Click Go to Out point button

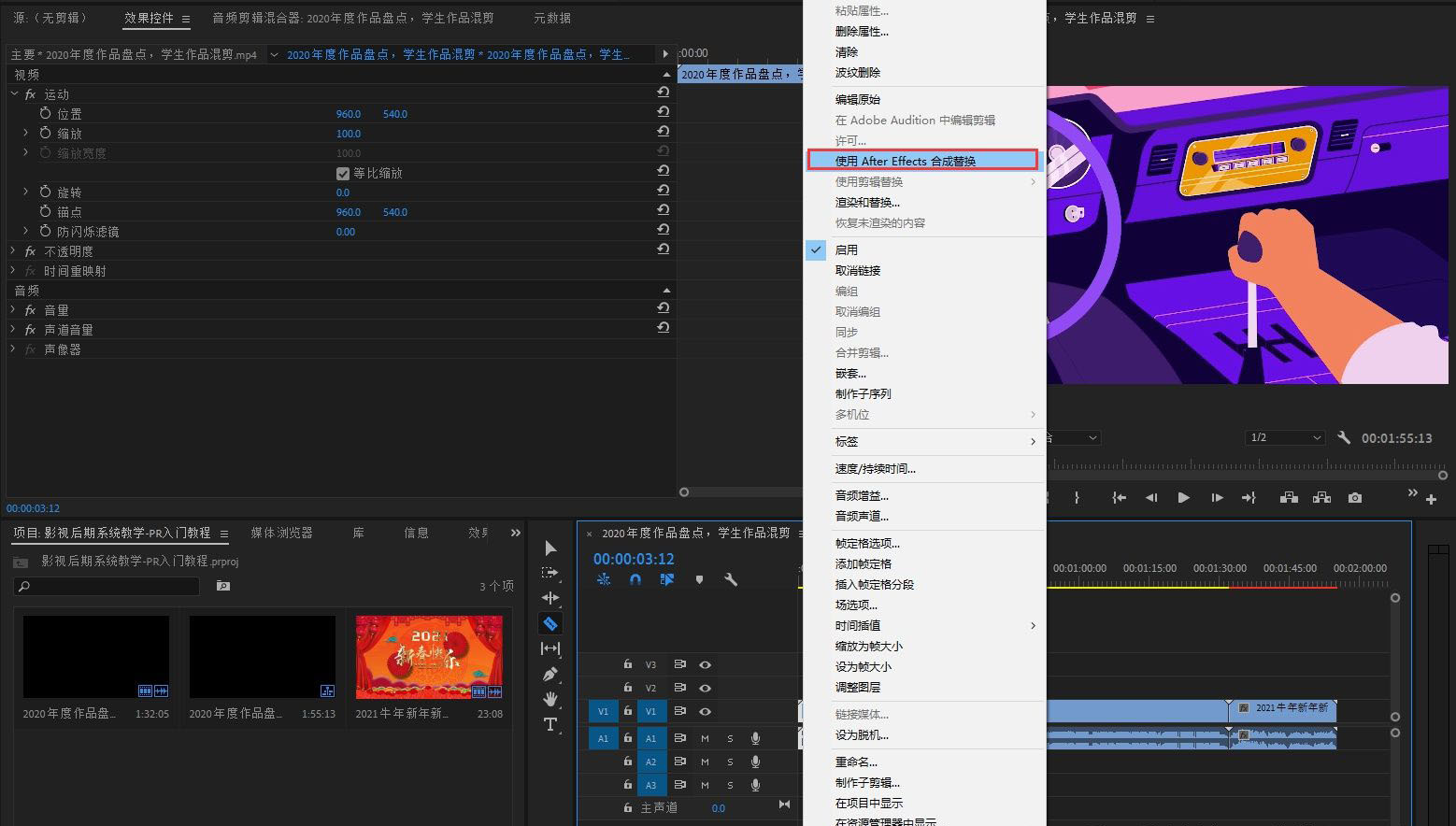tap(1249, 498)
